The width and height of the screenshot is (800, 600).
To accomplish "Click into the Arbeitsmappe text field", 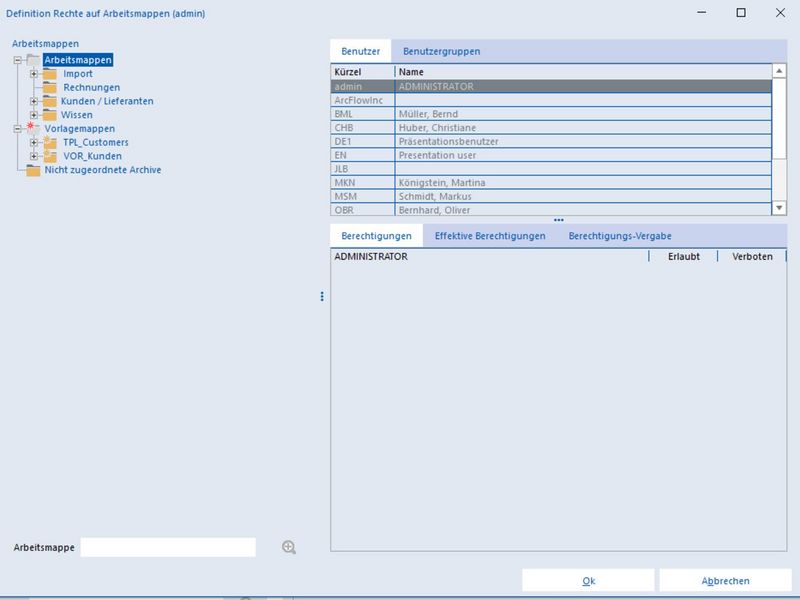I will coord(168,547).
